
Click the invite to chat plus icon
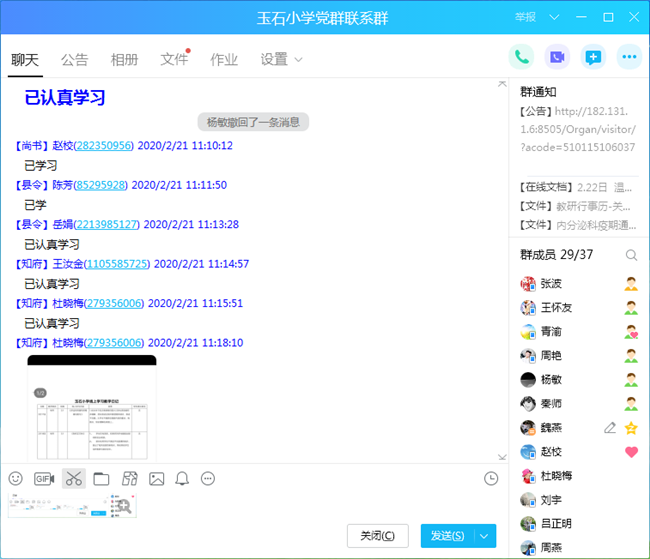tap(593, 57)
